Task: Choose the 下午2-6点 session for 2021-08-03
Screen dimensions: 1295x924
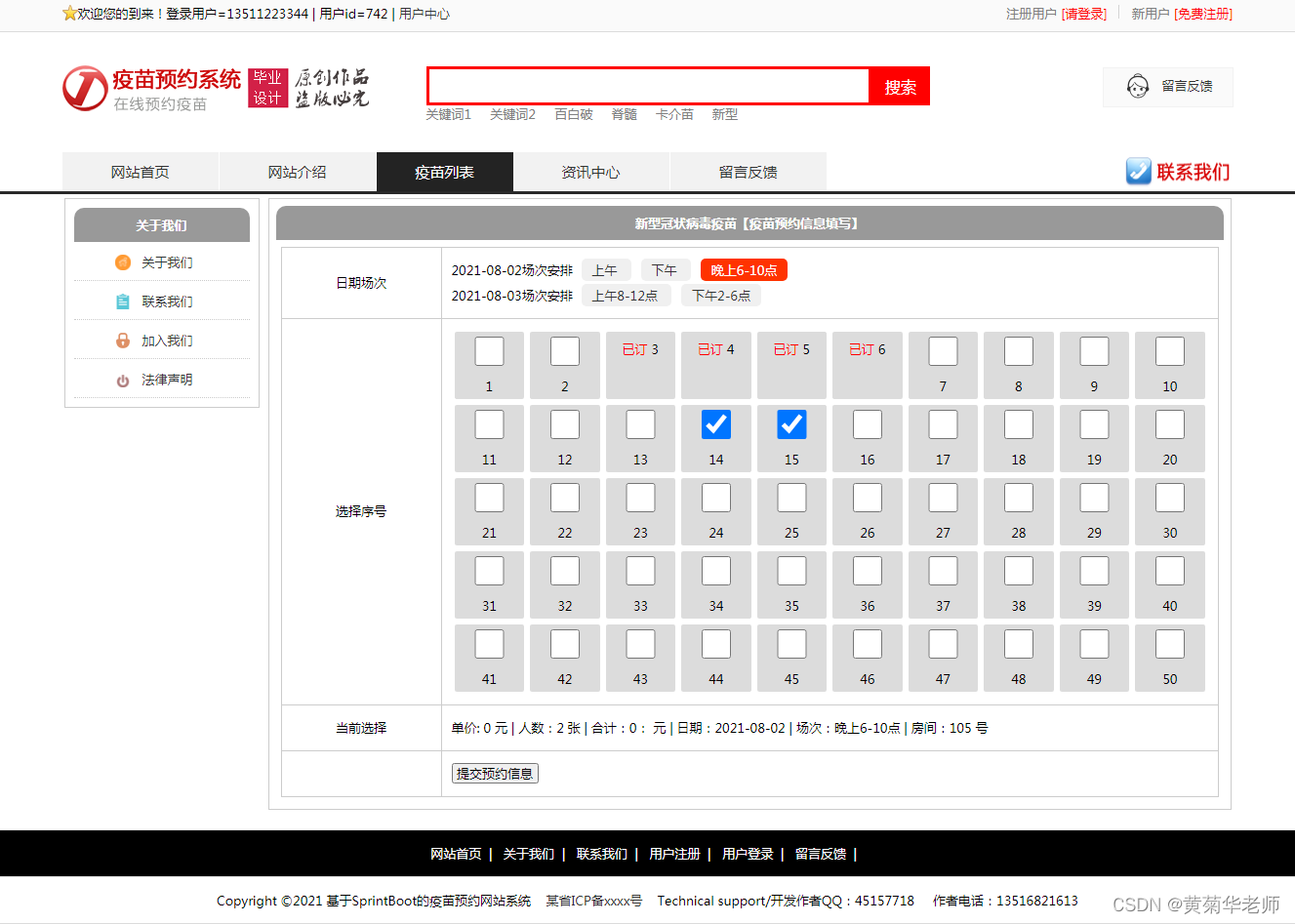Action: click(721, 296)
